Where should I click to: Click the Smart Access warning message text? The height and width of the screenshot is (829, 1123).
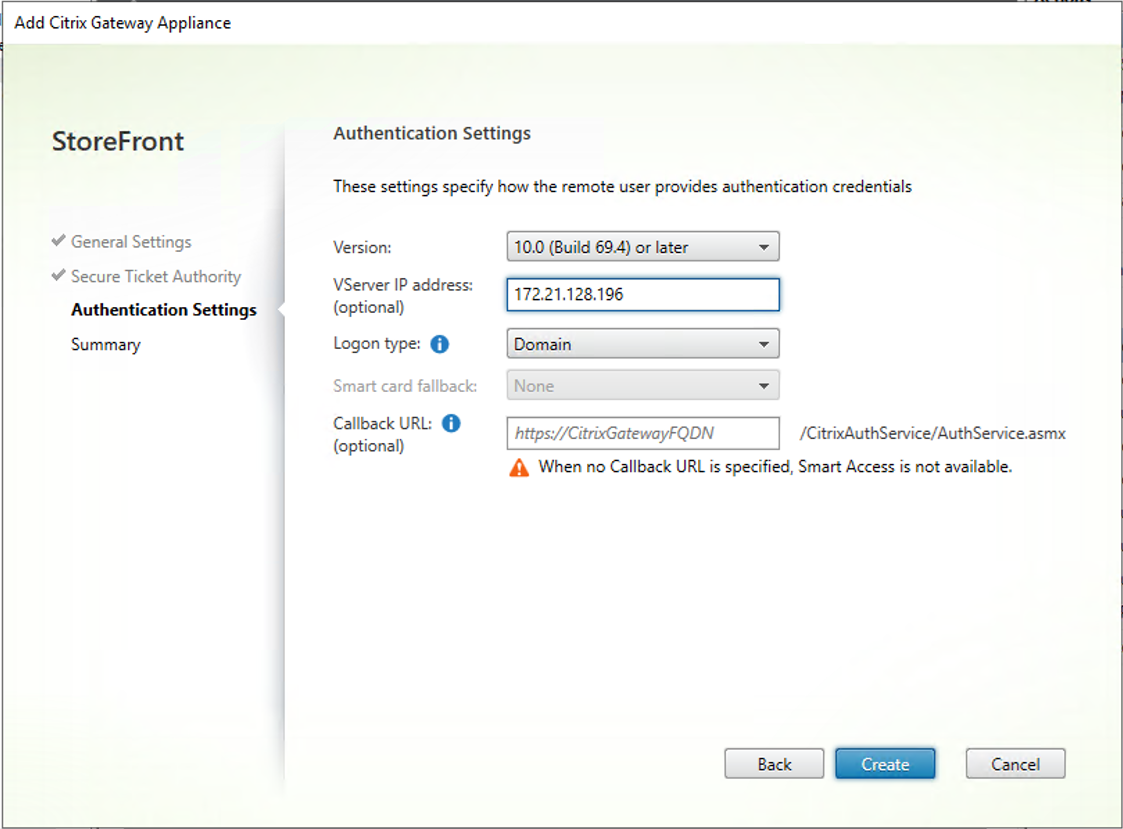point(776,467)
